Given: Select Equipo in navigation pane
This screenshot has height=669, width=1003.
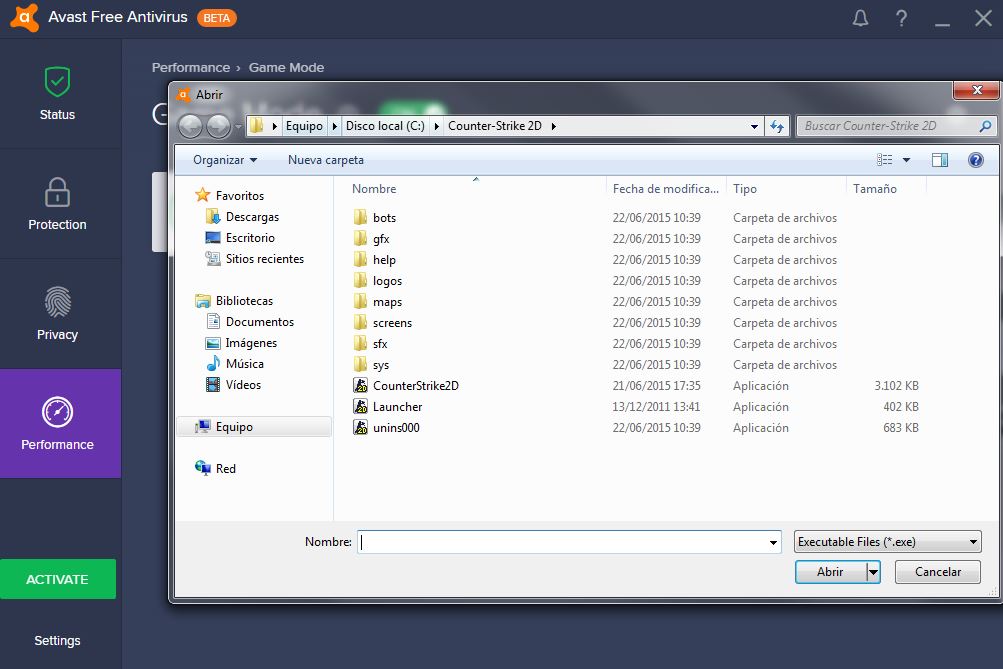Looking at the screenshot, I should click(x=234, y=427).
